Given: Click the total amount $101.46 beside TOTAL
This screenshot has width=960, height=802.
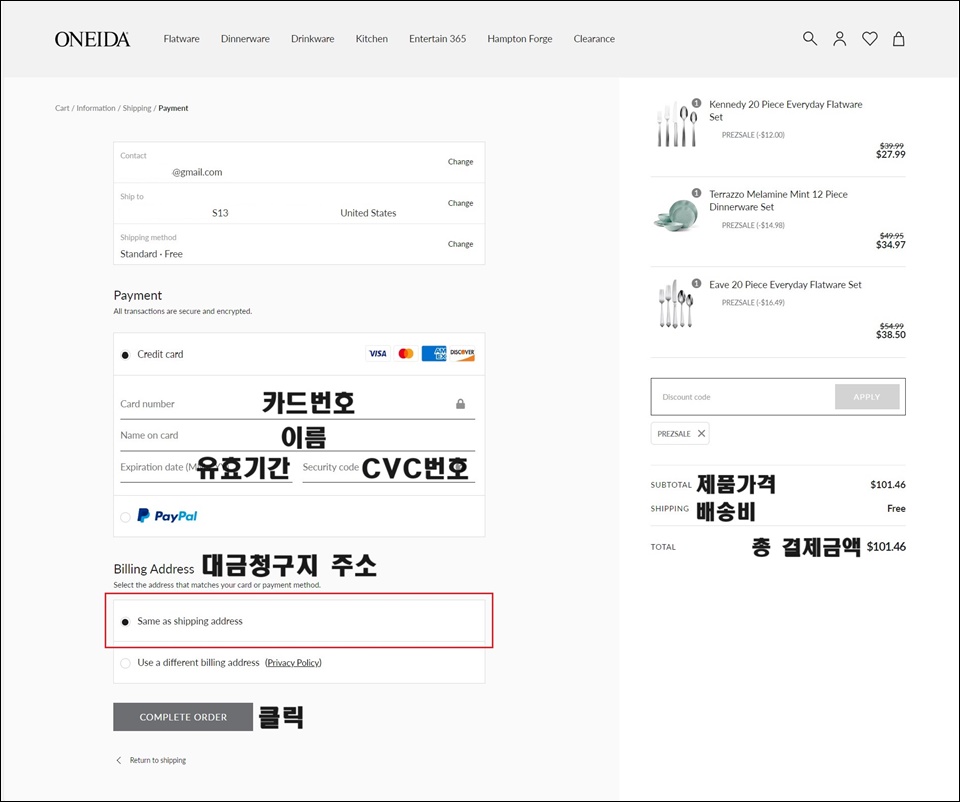Looking at the screenshot, I should click(886, 547).
